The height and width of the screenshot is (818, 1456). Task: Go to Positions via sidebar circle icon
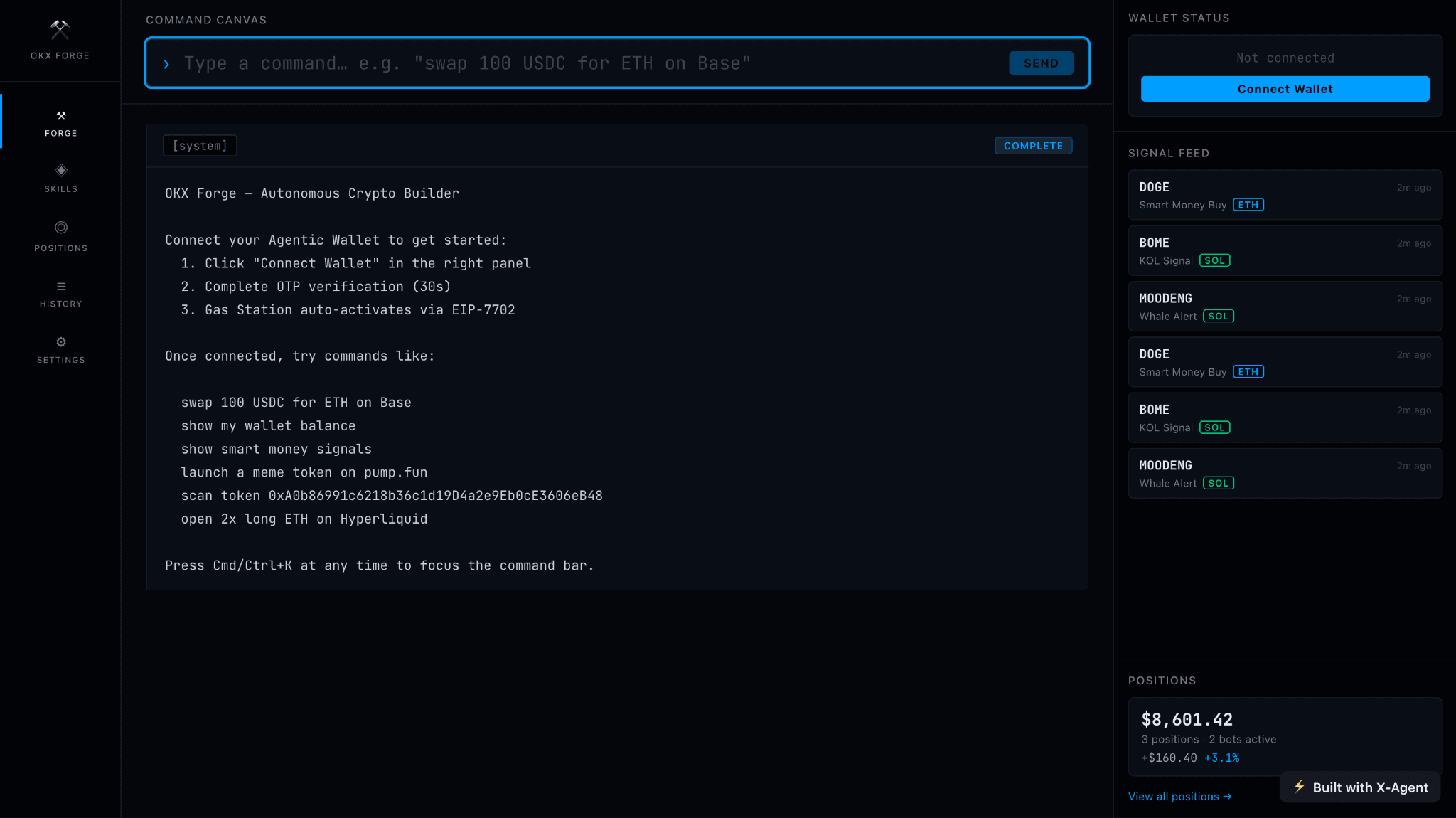[61, 228]
